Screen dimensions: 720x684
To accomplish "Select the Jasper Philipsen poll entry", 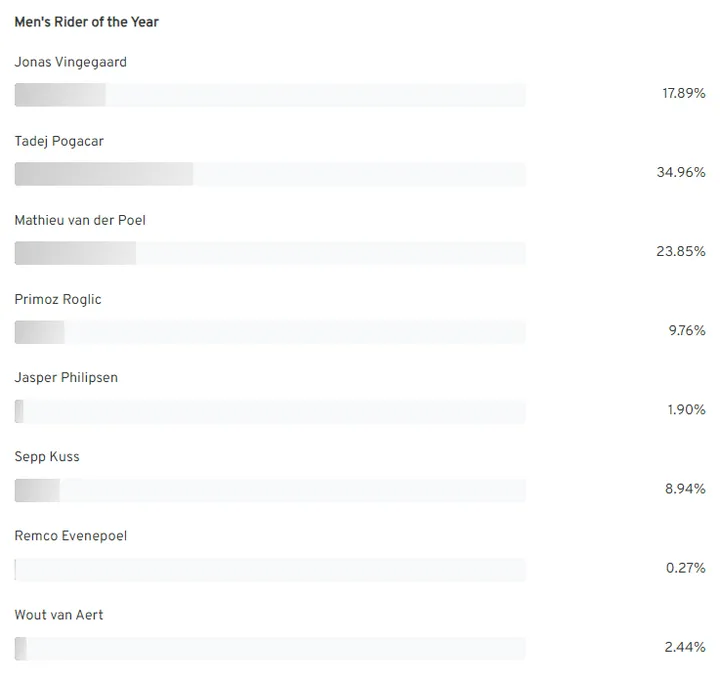I will [x=66, y=378].
